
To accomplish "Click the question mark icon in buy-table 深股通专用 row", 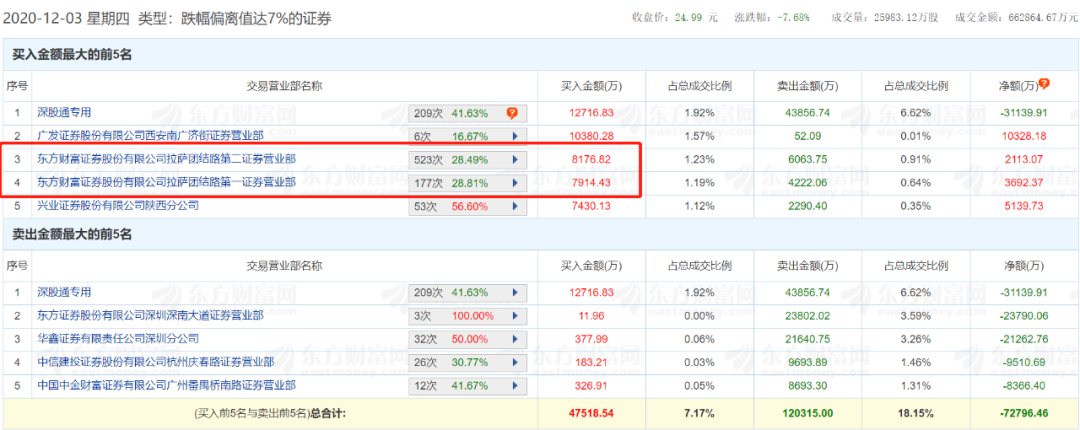I will coord(512,113).
